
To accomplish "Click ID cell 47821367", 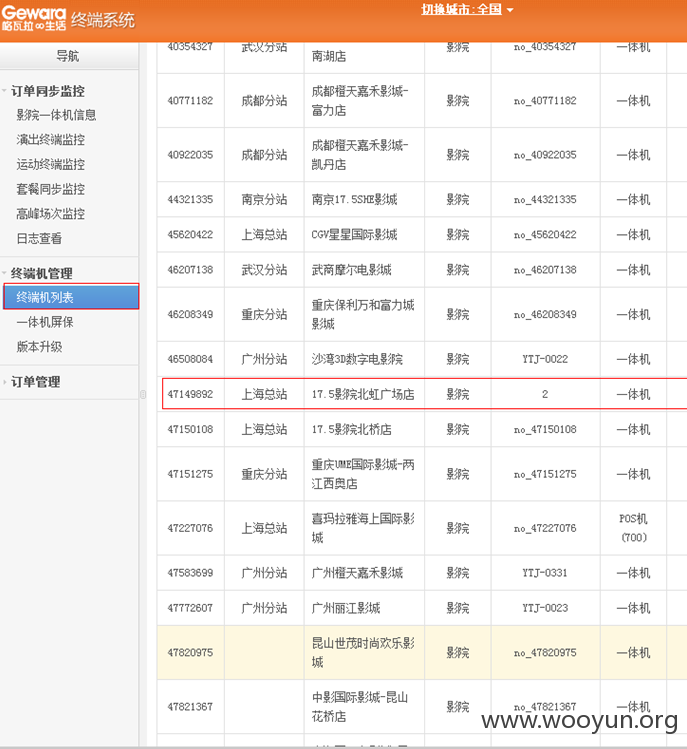I will (190, 706).
